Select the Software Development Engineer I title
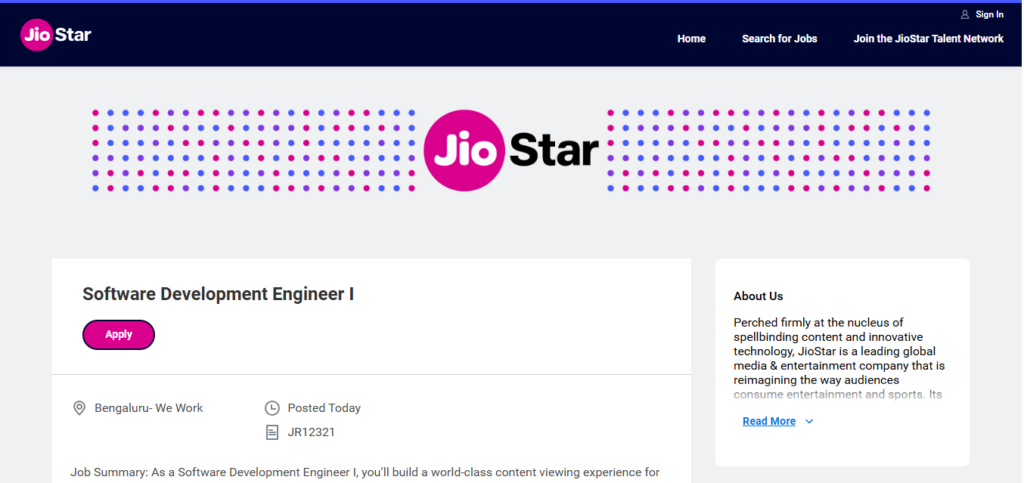Viewport: 1024px width, 483px height. click(218, 294)
